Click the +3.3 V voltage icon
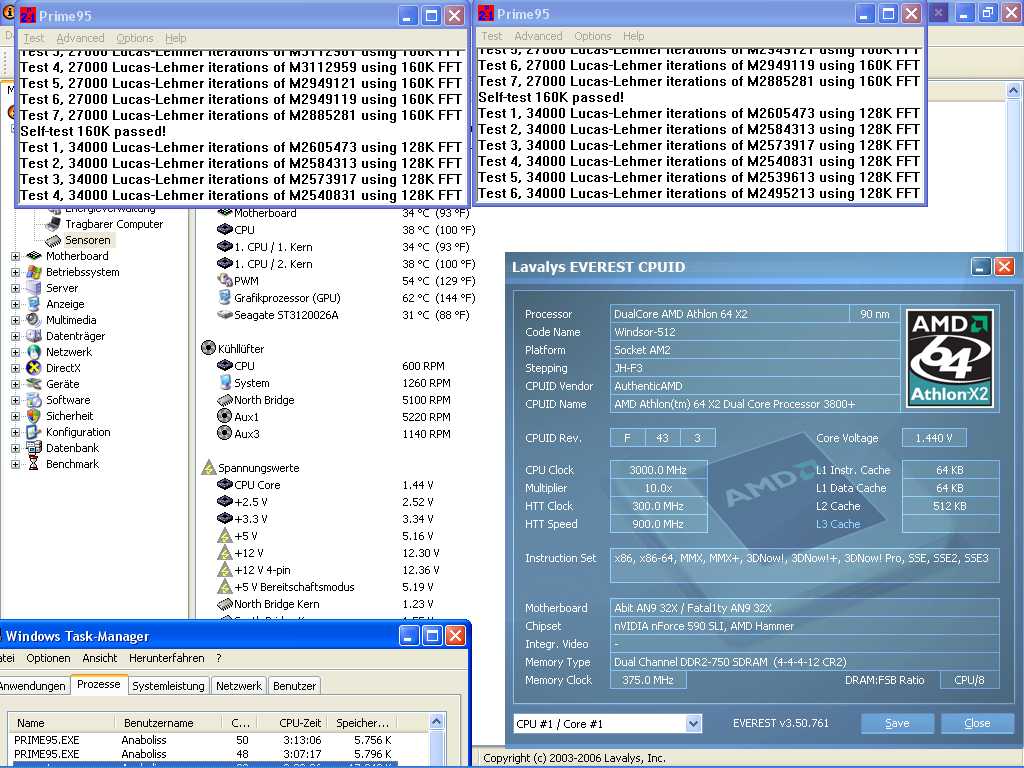This screenshot has width=1024, height=768. click(x=225, y=519)
